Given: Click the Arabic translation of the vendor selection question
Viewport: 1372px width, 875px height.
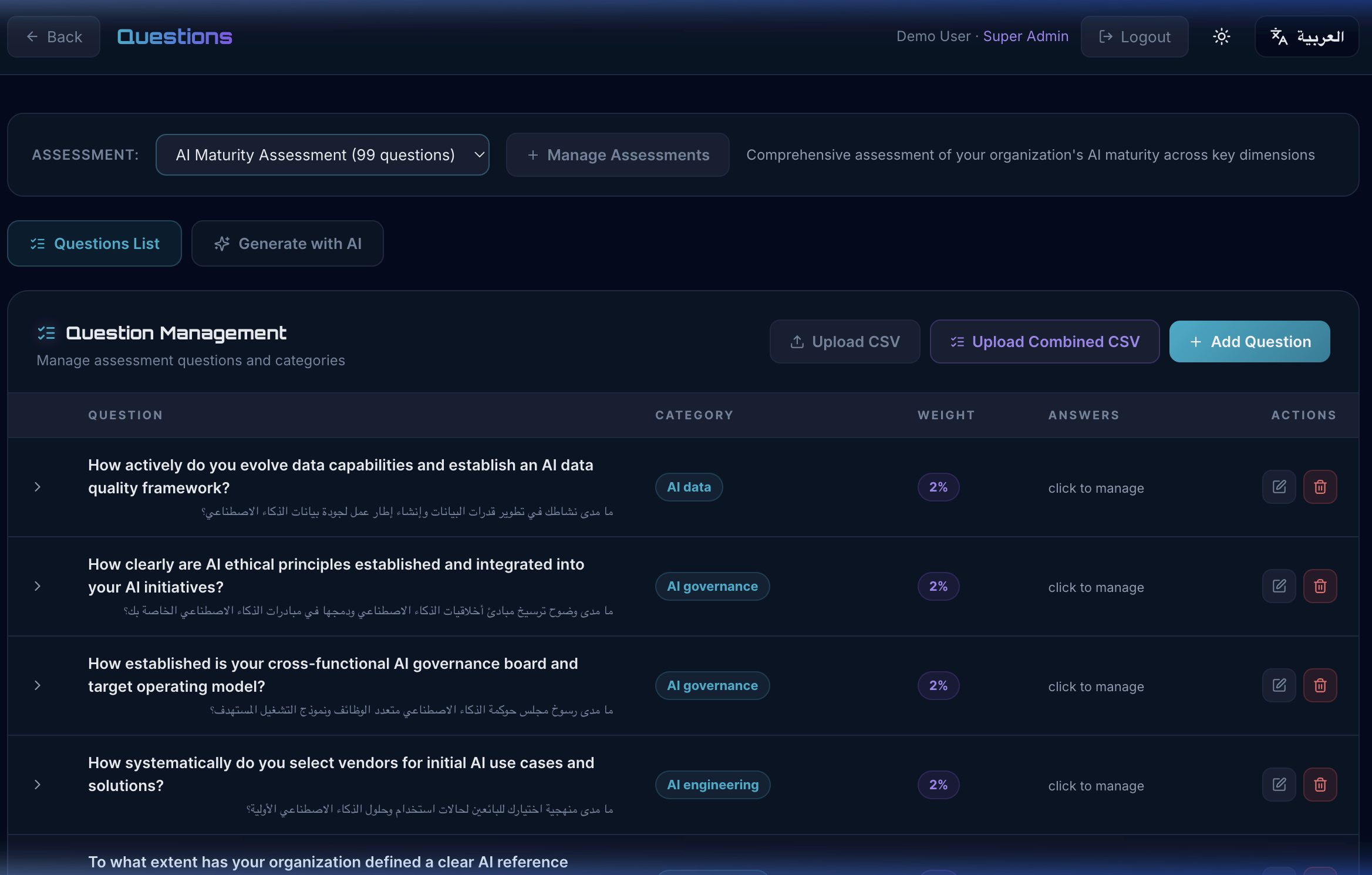Looking at the screenshot, I should click(429, 810).
